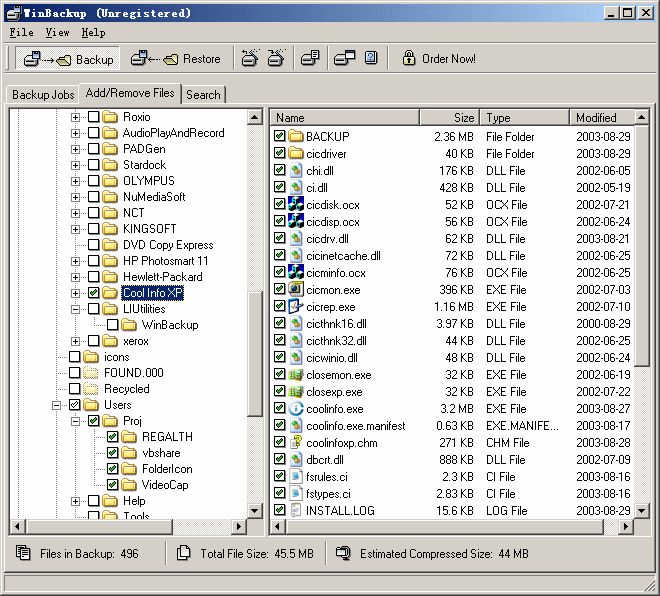Click the folder tree vertical scrollbar thumb
The height and width of the screenshot is (596, 660).
[255, 354]
